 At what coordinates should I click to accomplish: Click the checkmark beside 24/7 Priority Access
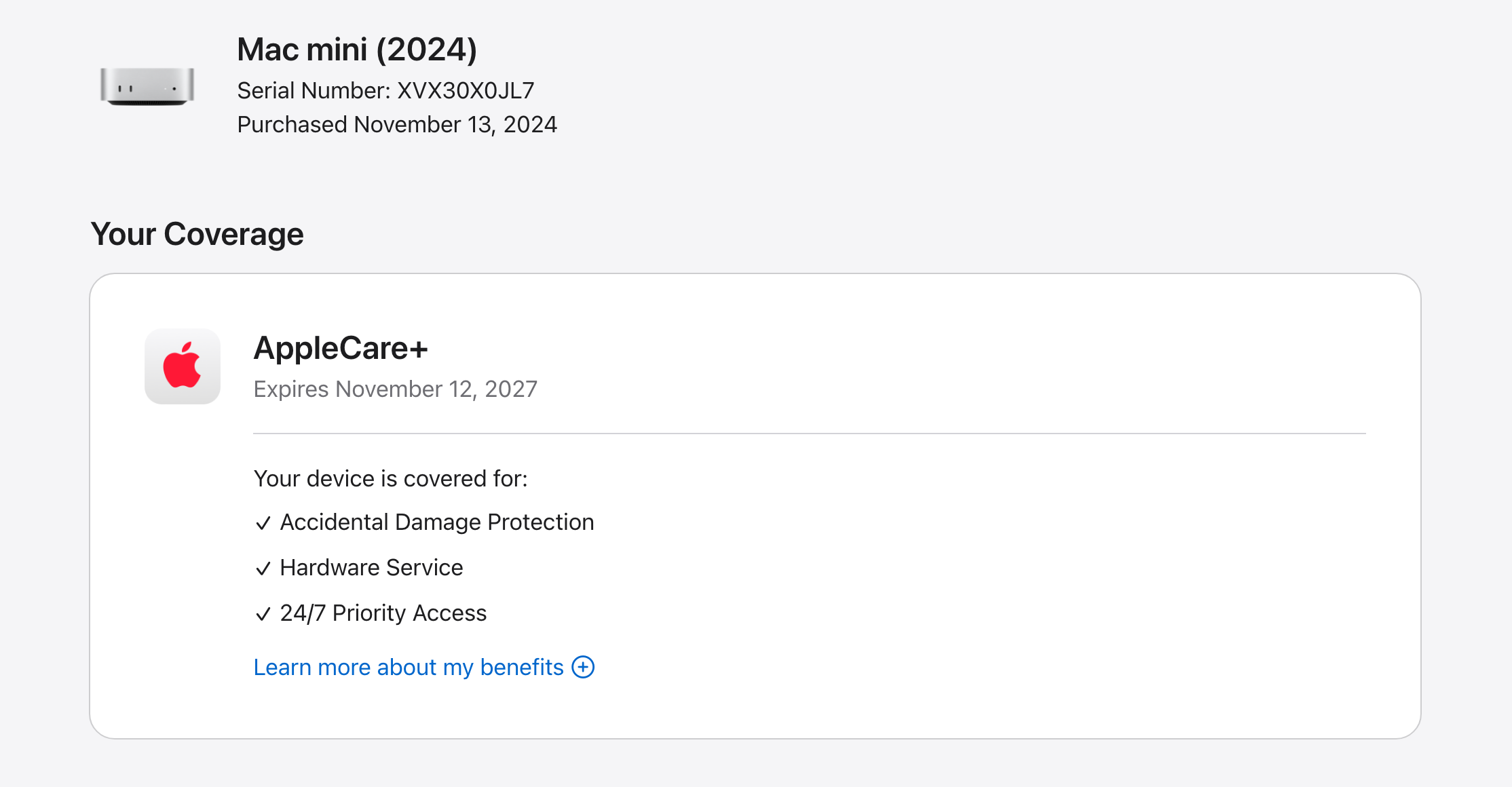pyautogui.click(x=263, y=614)
